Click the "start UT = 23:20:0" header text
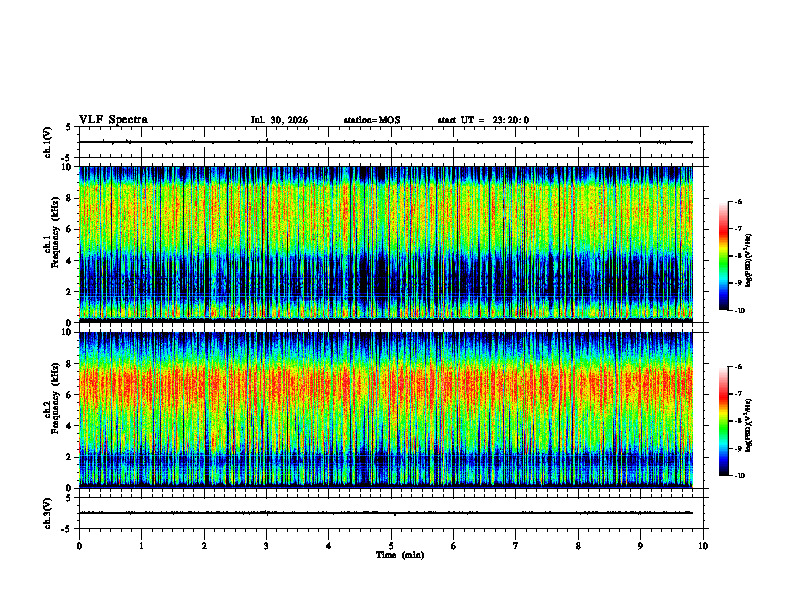This screenshot has height=612, width=792. point(483,120)
